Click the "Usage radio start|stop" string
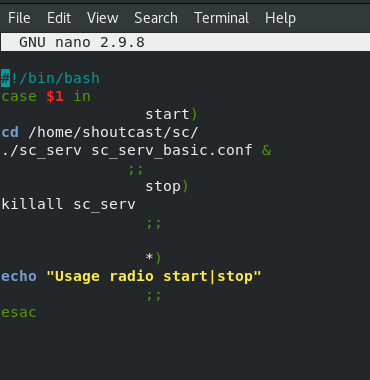This screenshot has width=370, height=380. (x=154, y=277)
